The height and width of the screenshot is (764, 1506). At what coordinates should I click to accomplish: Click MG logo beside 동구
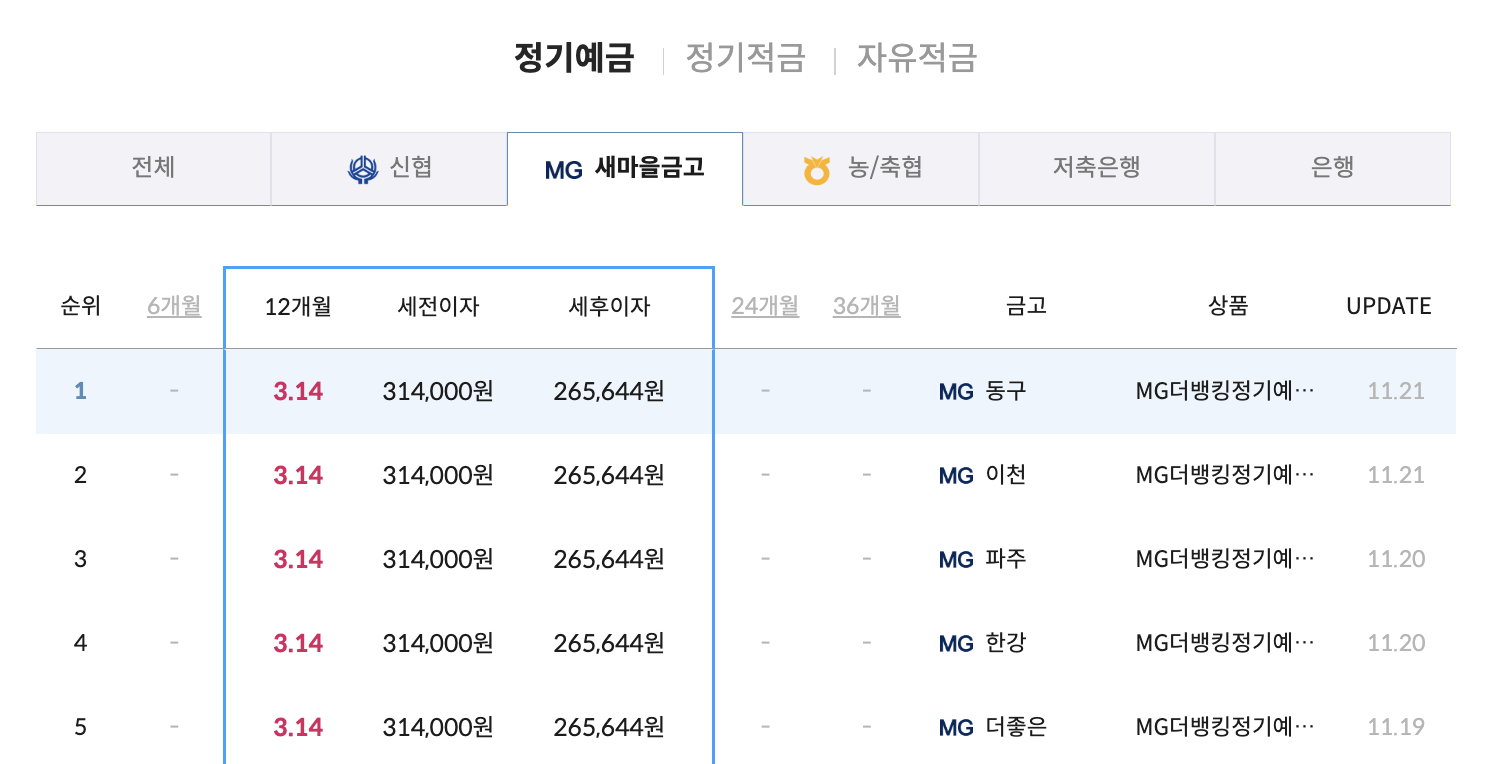[956, 393]
